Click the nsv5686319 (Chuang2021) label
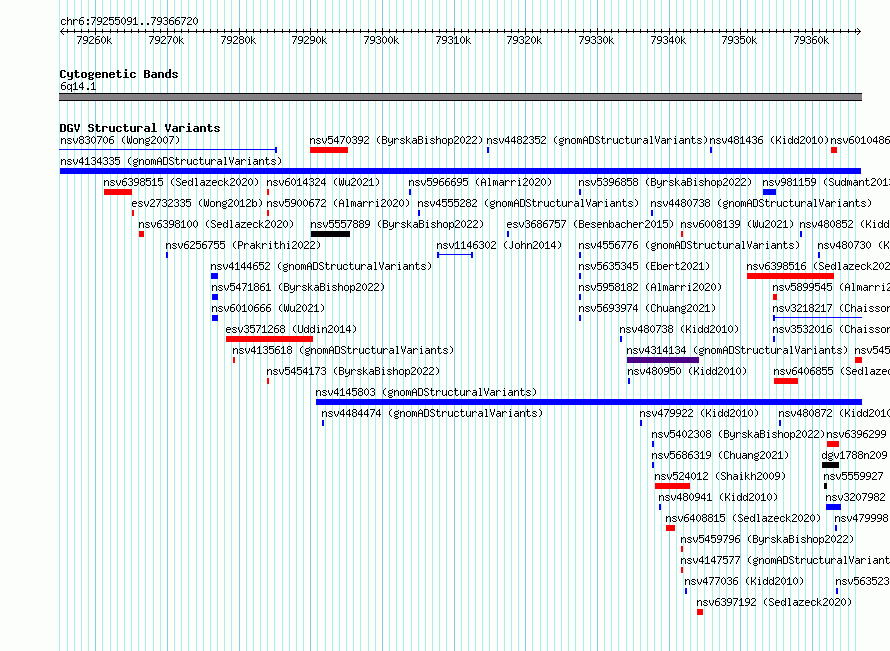This screenshot has height=651, width=890. coord(720,455)
